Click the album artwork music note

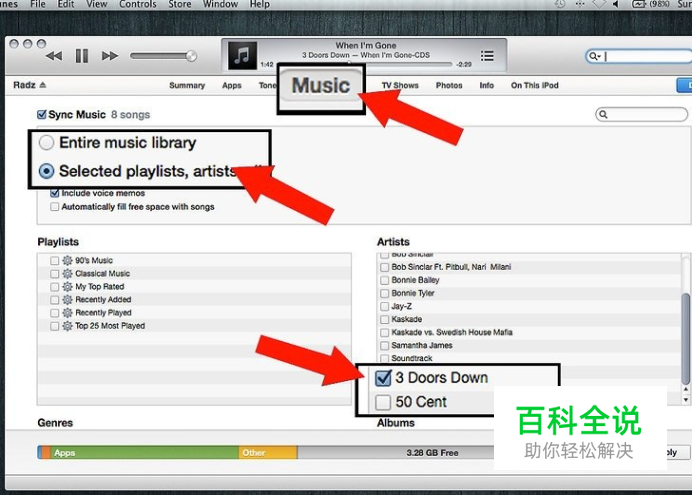(x=242, y=56)
